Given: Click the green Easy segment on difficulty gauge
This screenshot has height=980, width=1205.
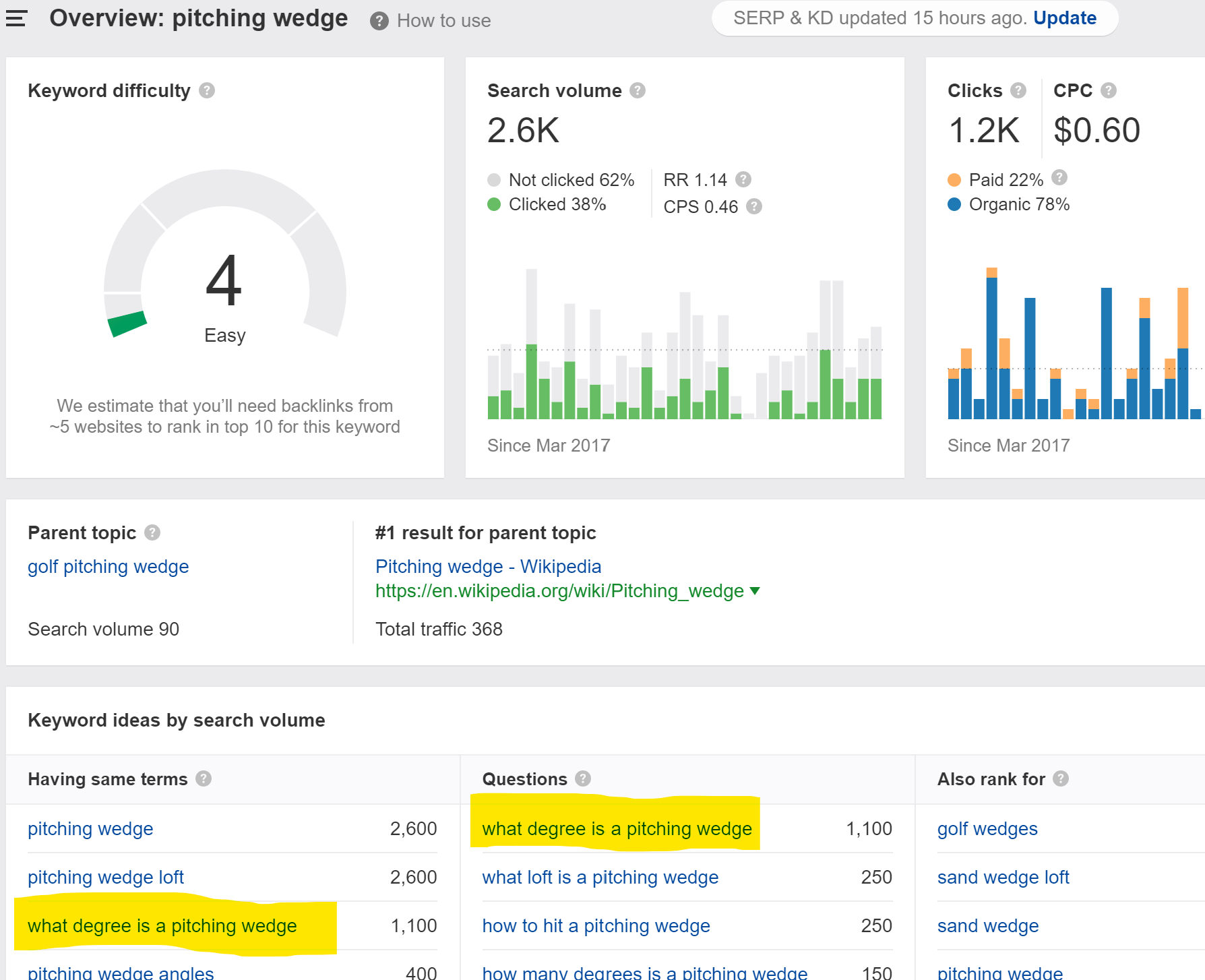Looking at the screenshot, I should 127,324.
